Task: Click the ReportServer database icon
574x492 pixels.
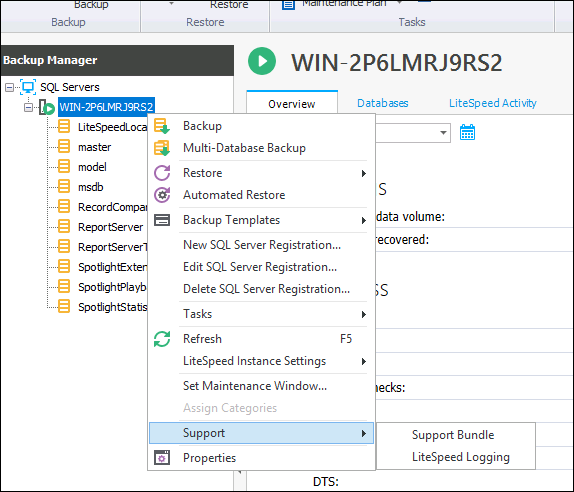Action: point(64,227)
